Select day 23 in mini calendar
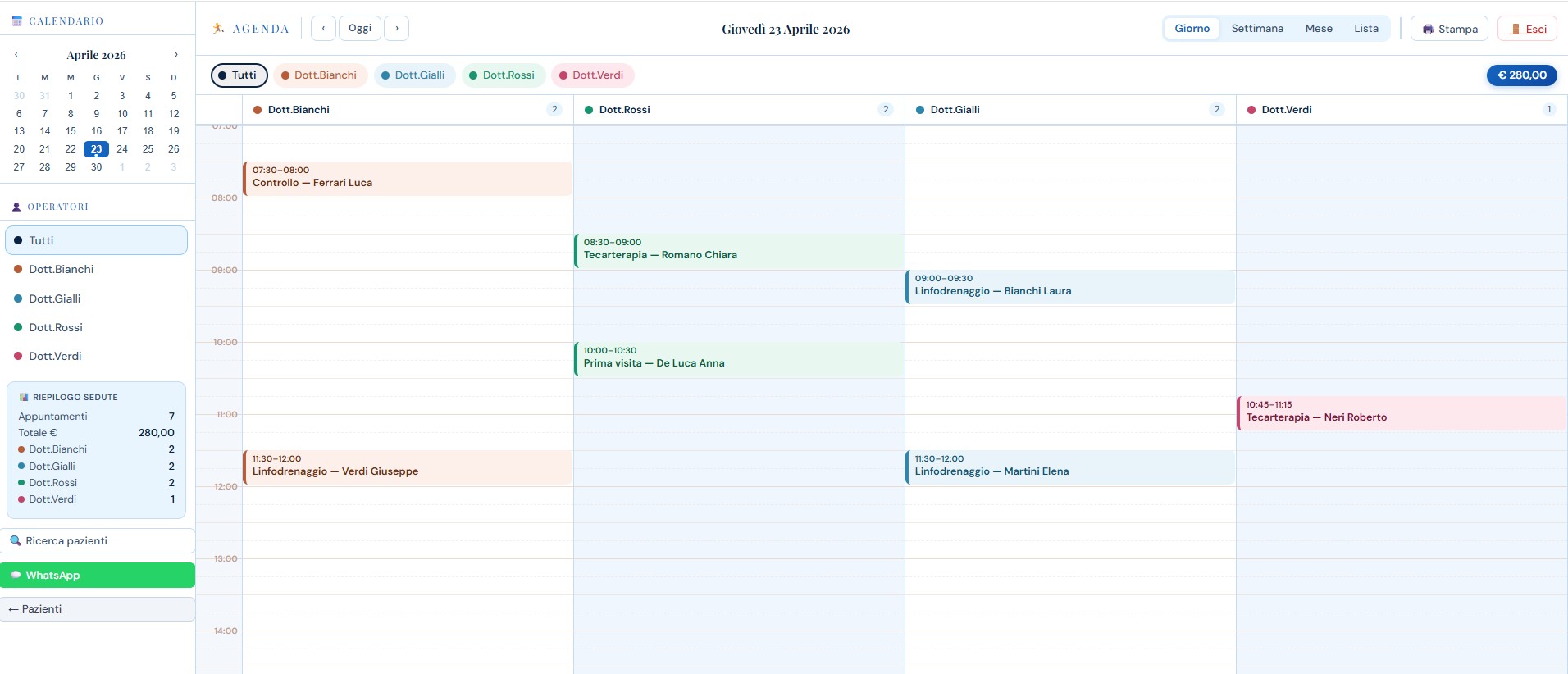Viewport: 1568px width, 674px height. (96, 149)
